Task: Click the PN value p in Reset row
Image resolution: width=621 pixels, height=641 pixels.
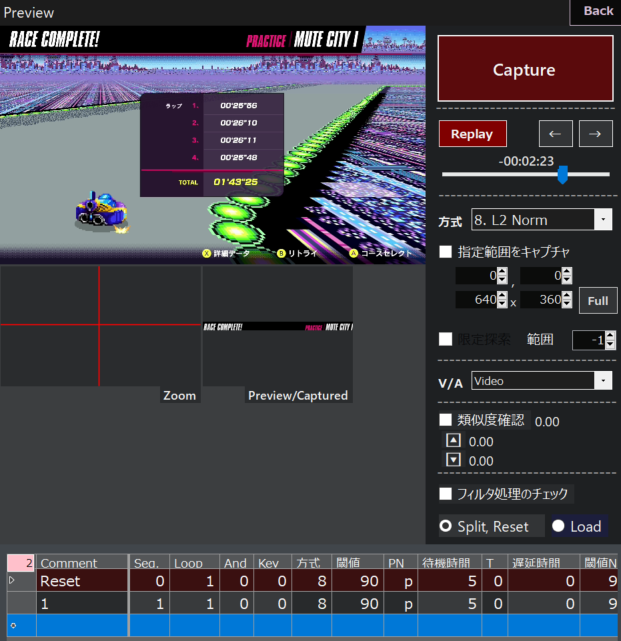Action: click(x=400, y=580)
